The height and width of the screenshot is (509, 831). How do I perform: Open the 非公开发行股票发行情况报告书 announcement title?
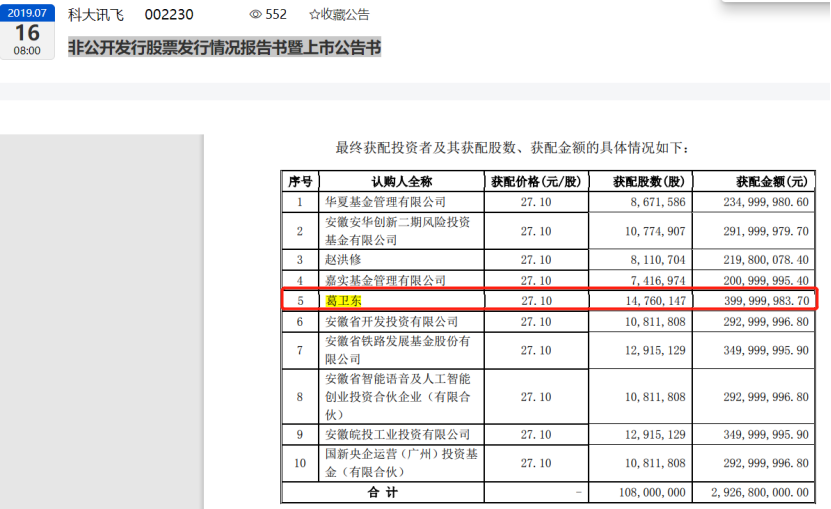pos(224,47)
